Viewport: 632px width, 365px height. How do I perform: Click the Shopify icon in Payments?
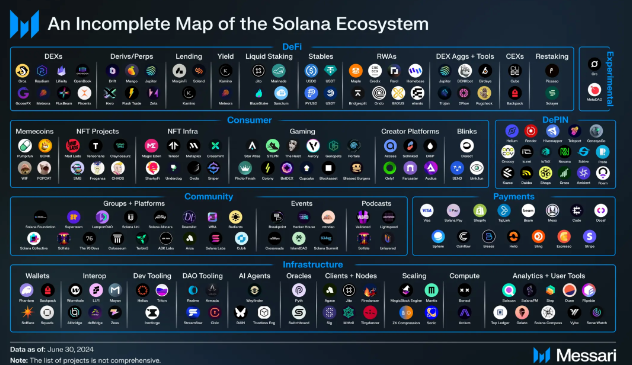pos(480,211)
